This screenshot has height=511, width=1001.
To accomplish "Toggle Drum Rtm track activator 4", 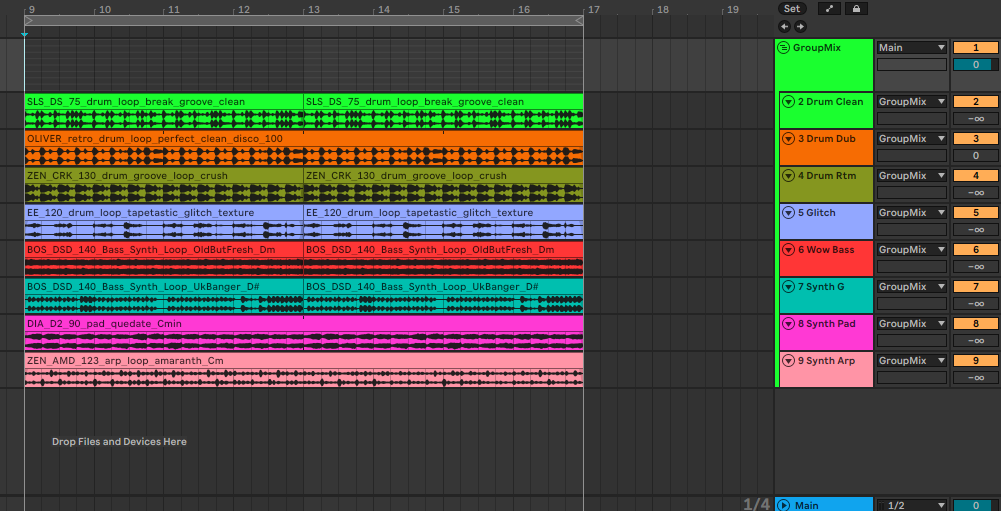I will [x=975, y=176].
